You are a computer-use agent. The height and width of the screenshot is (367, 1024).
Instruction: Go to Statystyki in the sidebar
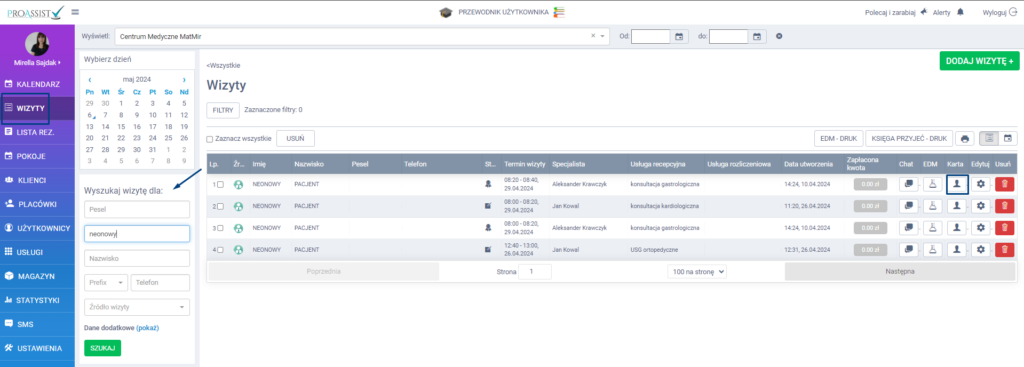[38, 300]
